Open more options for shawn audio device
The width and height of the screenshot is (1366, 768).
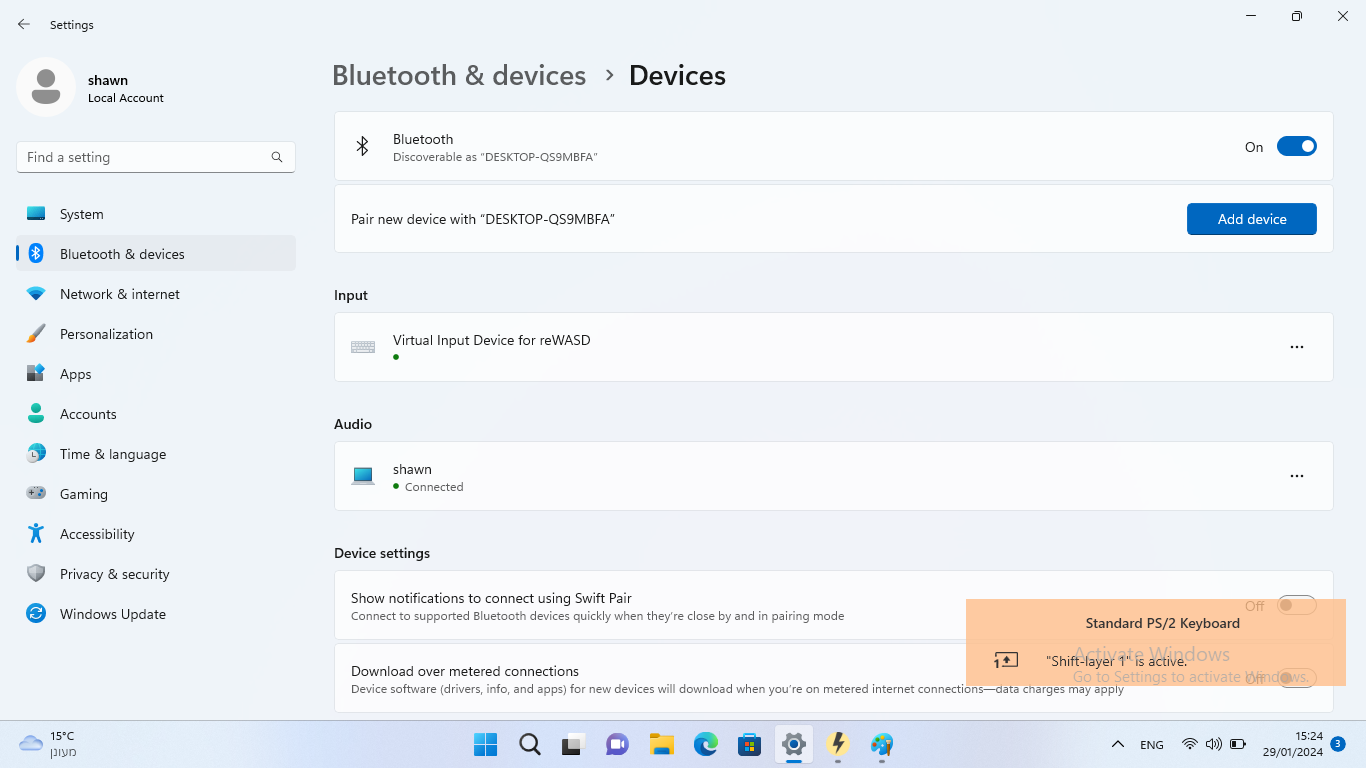pyautogui.click(x=1296, y=476)
